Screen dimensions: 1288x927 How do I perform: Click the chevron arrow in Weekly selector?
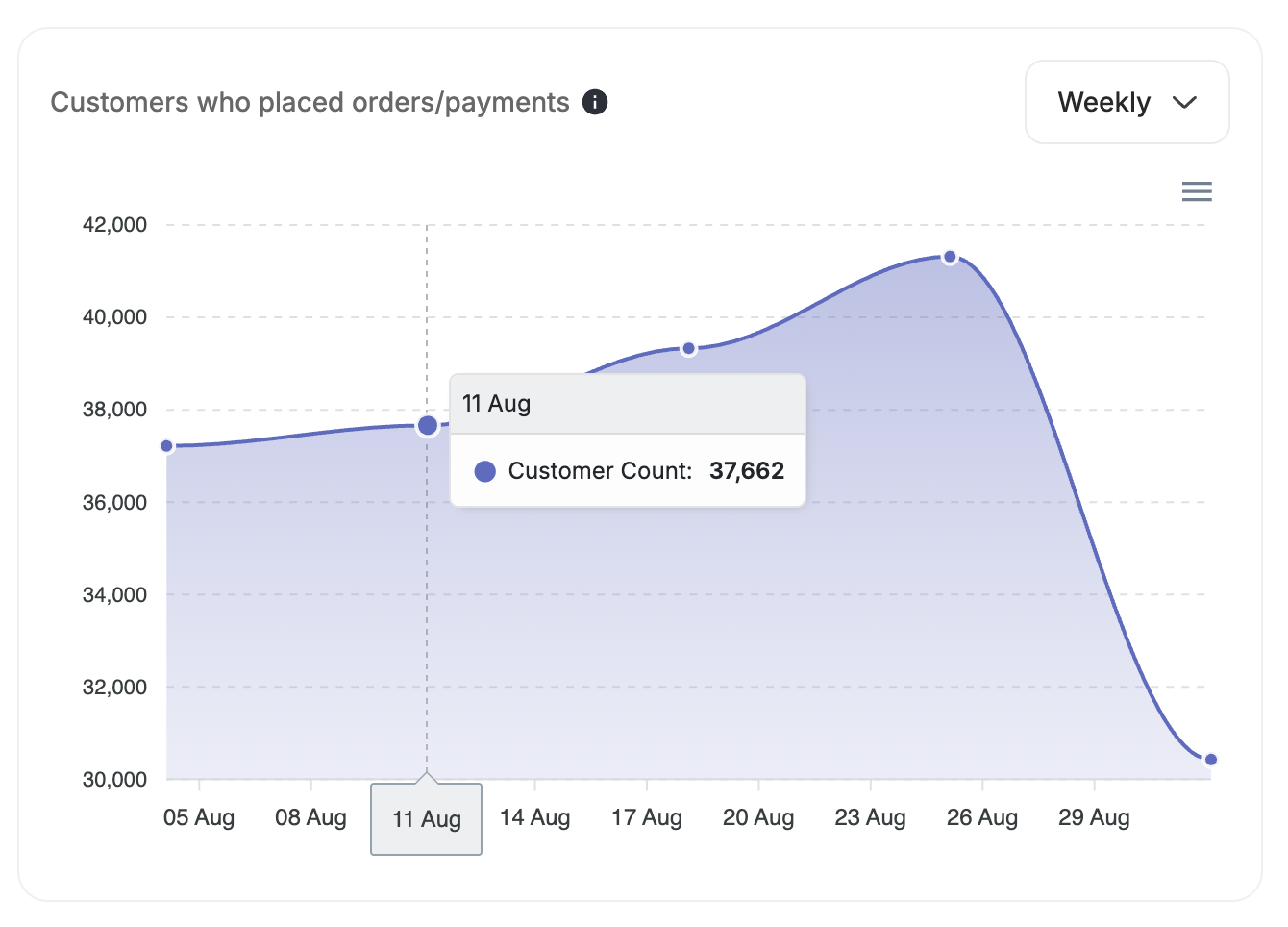click(x=1185, y=102)
